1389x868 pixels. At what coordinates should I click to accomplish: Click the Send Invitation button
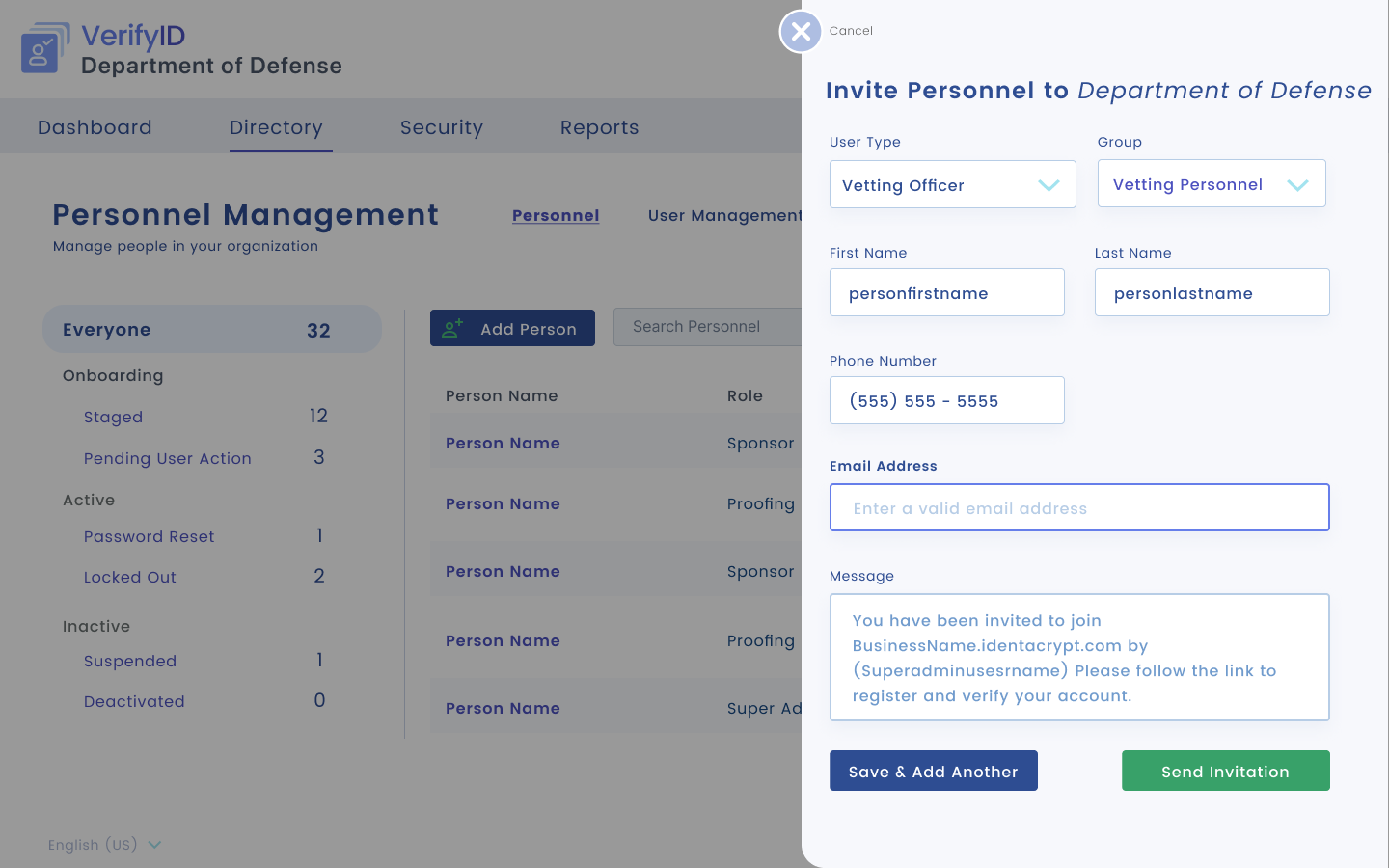(1225, 771)
